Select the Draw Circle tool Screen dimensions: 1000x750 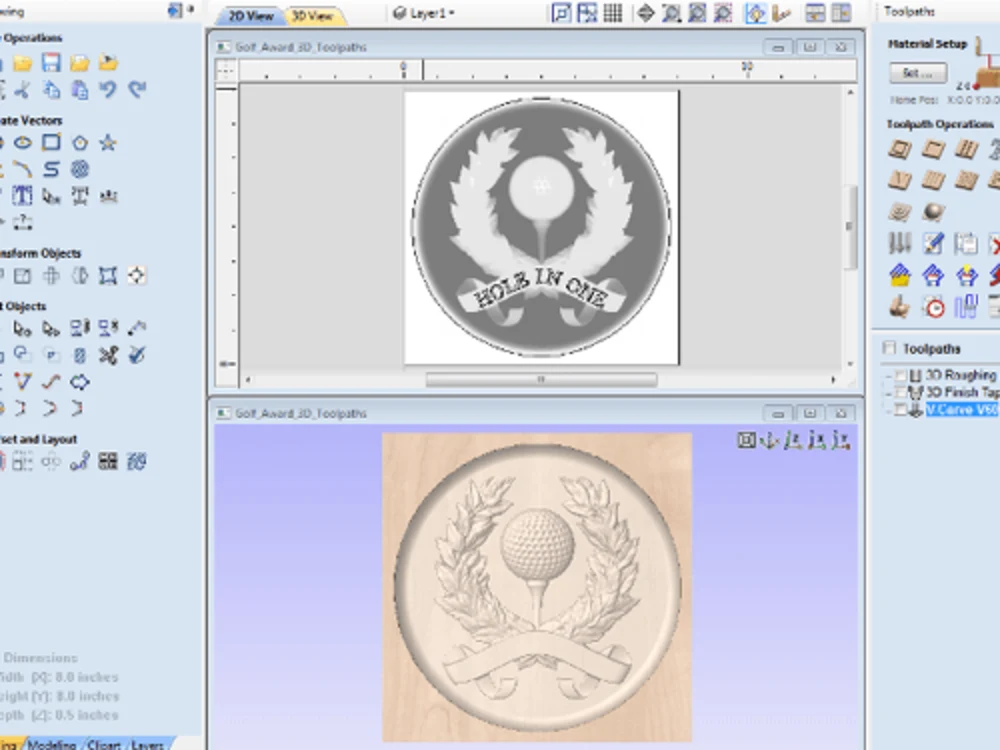[x=22, y=142]
